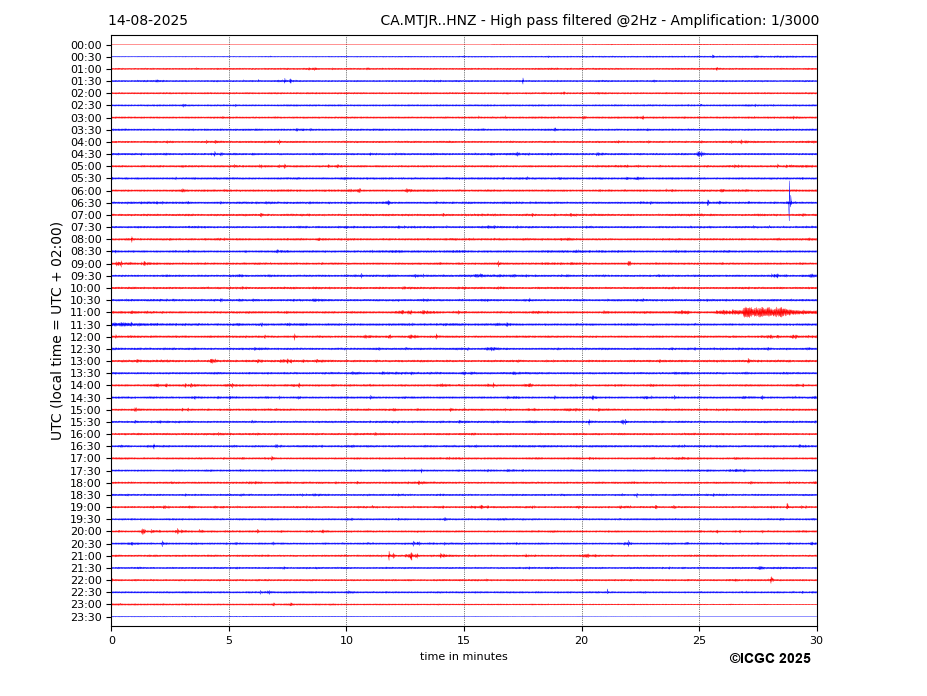Click the 21:00 time row label
927x696 pixels.
86,556
